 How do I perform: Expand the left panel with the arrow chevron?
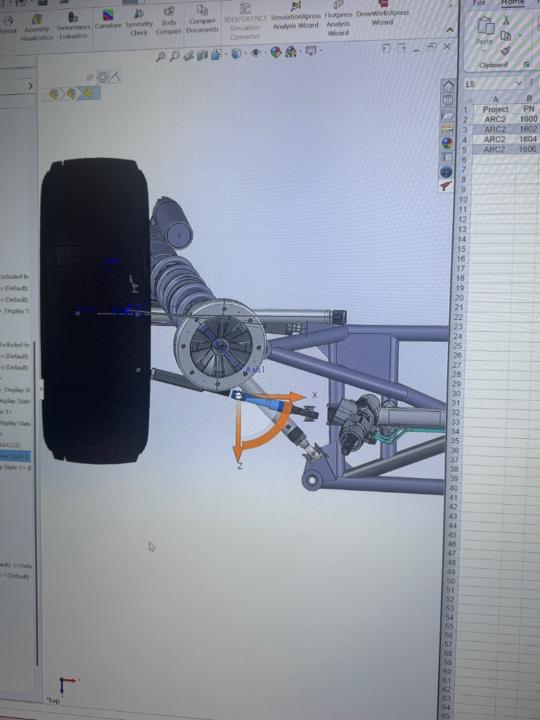click(30, 86)
